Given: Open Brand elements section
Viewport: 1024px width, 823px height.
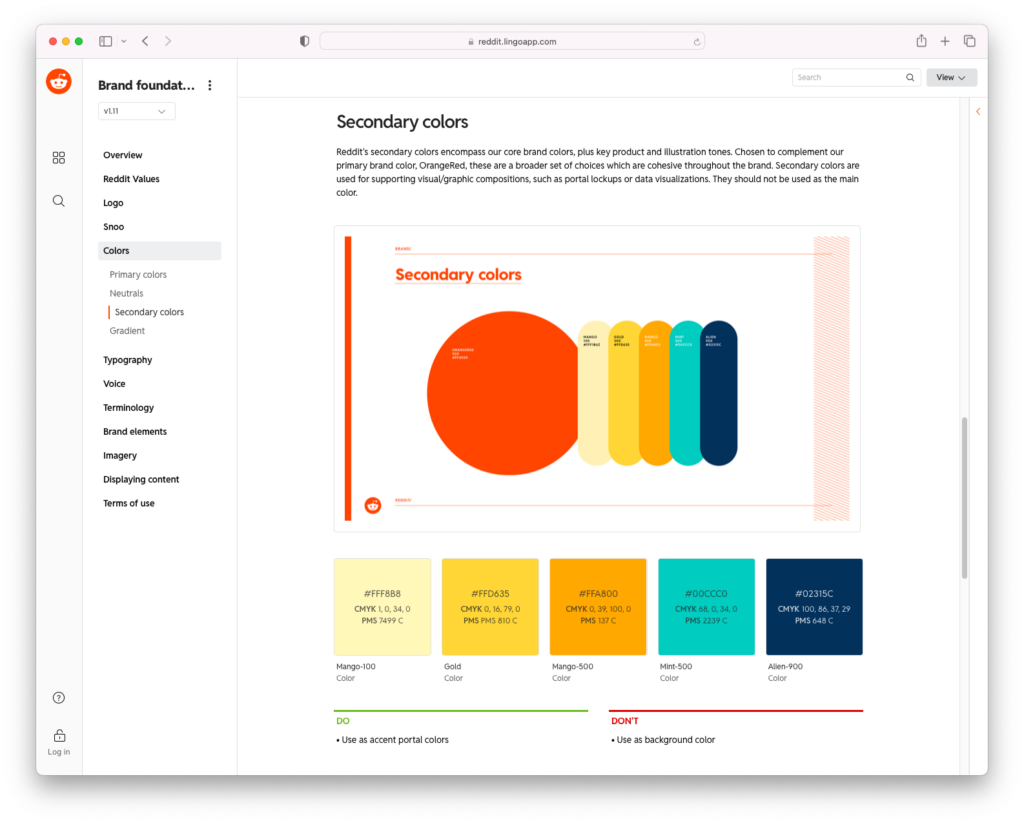Looking at the screenshot, I should [x=135, y=431].
